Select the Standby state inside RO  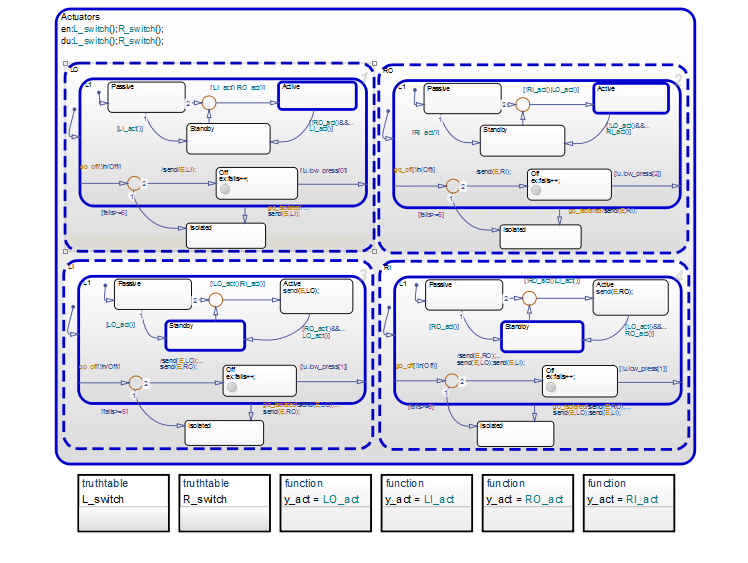pos(522,141)
